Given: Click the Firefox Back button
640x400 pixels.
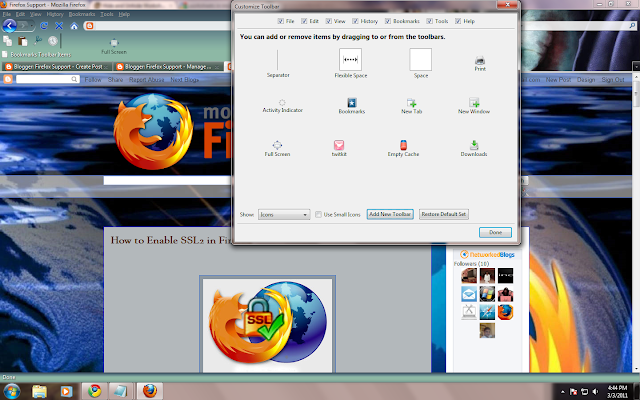Looking at the screenshot, I should (x=9, y=26).
